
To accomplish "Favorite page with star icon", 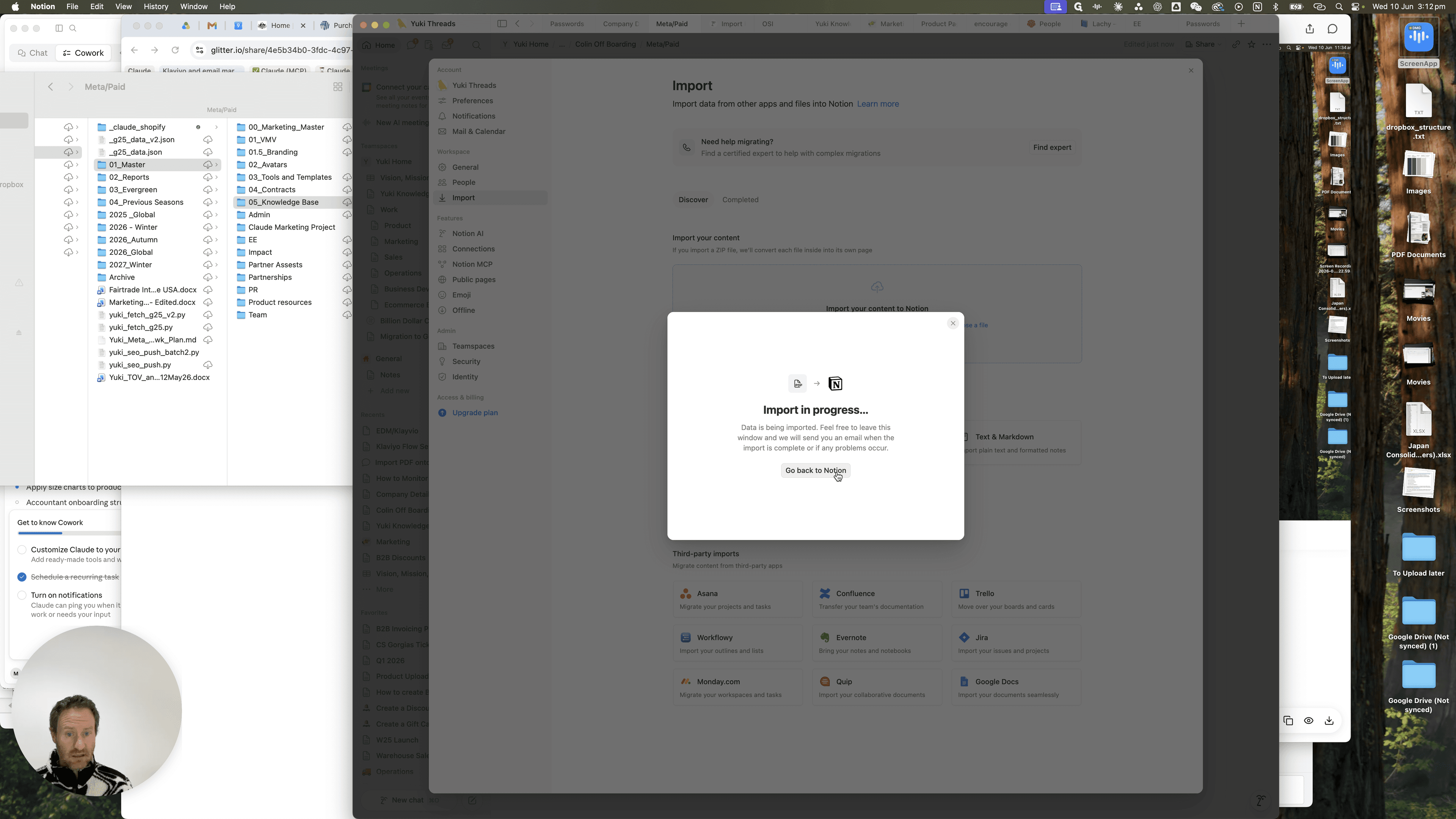I will click(1251, 44).
